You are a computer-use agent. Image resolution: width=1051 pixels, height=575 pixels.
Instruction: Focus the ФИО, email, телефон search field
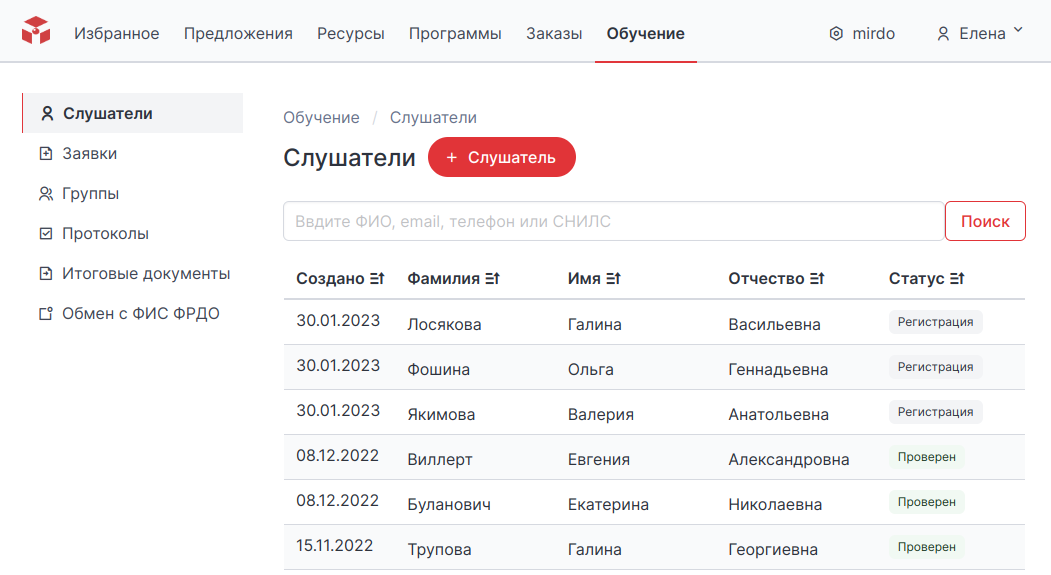click(x=613, y=221)
